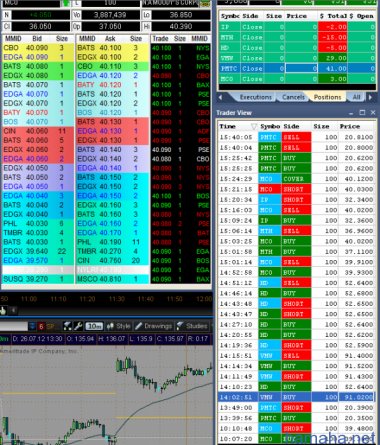The image size is (380, 445).
Task: Click the hand pointer icon below the timeline
Action: pos(3,311)
